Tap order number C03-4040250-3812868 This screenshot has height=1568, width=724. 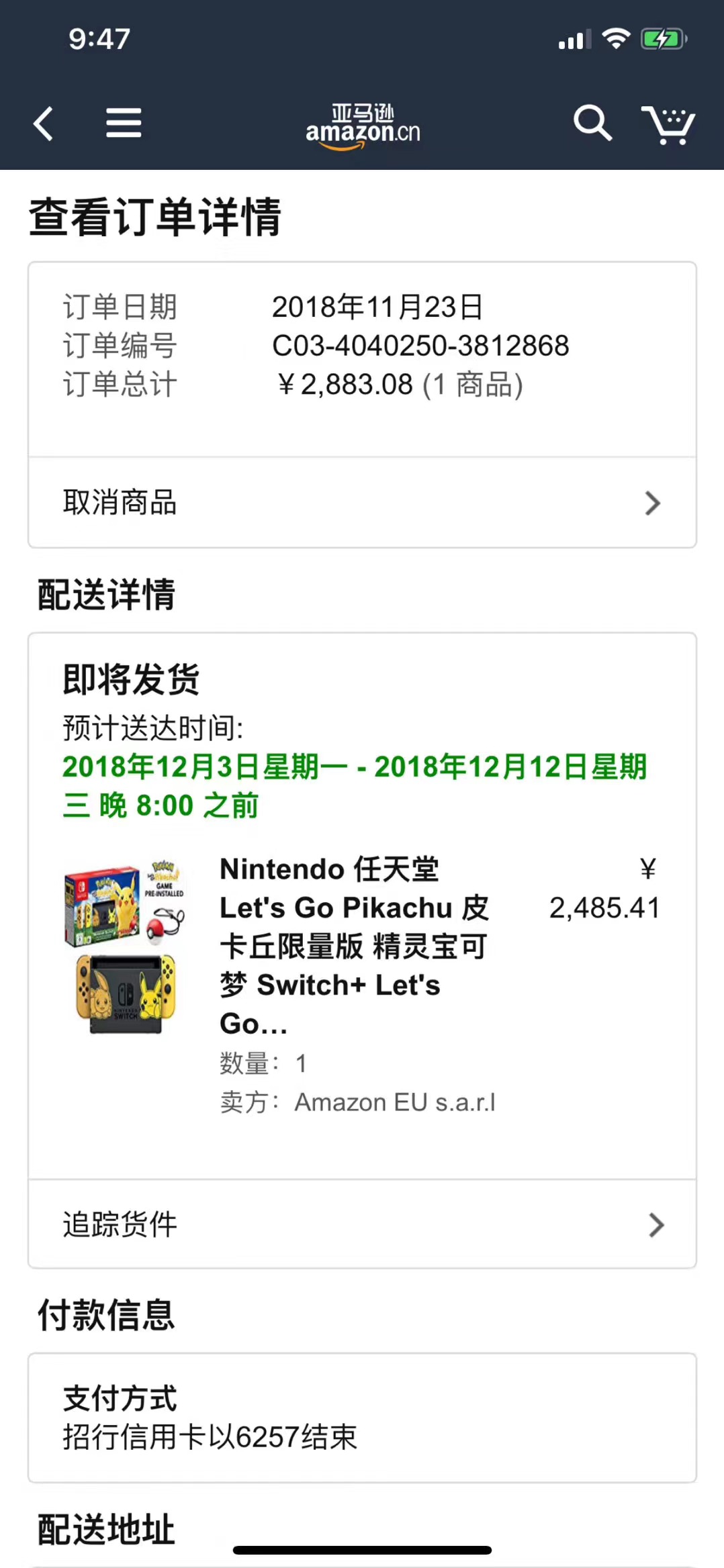coord(420,346)
